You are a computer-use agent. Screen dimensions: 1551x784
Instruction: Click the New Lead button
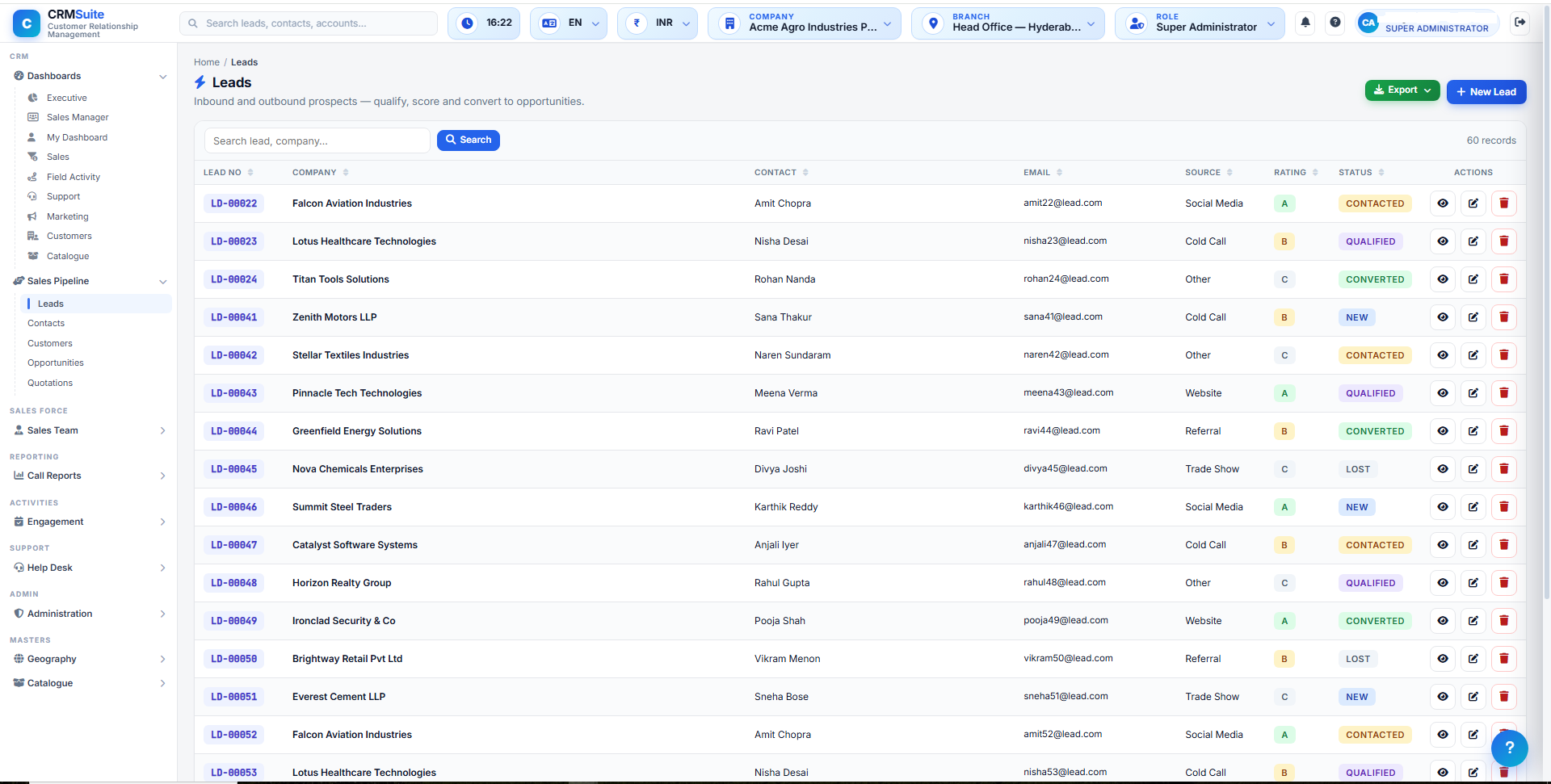1486,92
